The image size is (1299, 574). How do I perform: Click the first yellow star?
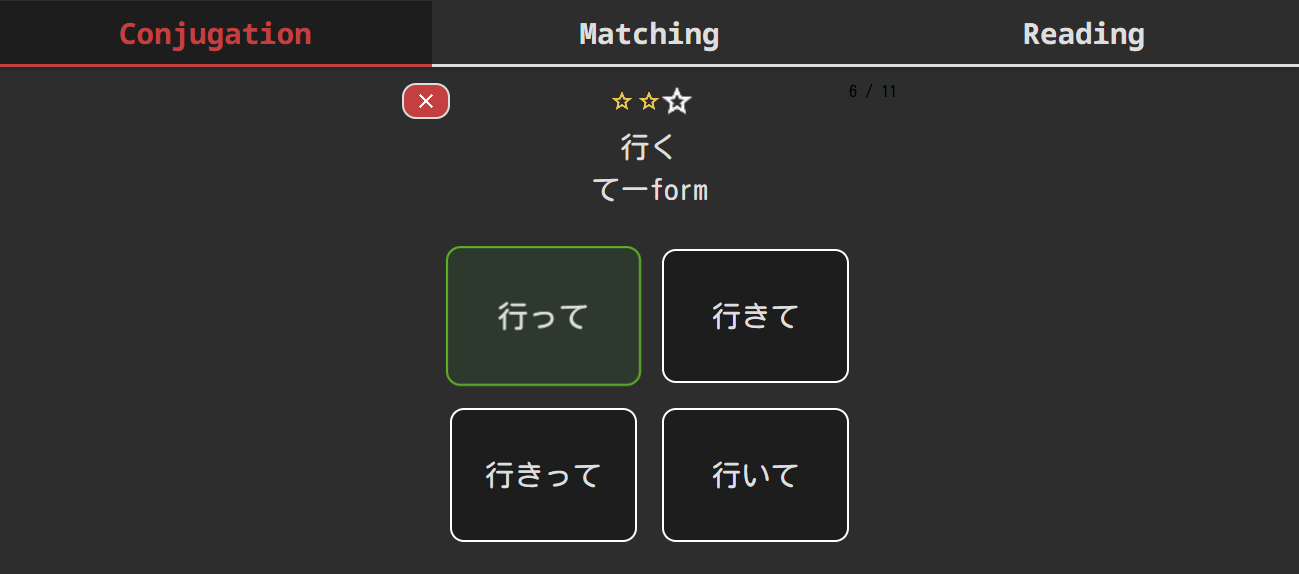coord(621,101)
